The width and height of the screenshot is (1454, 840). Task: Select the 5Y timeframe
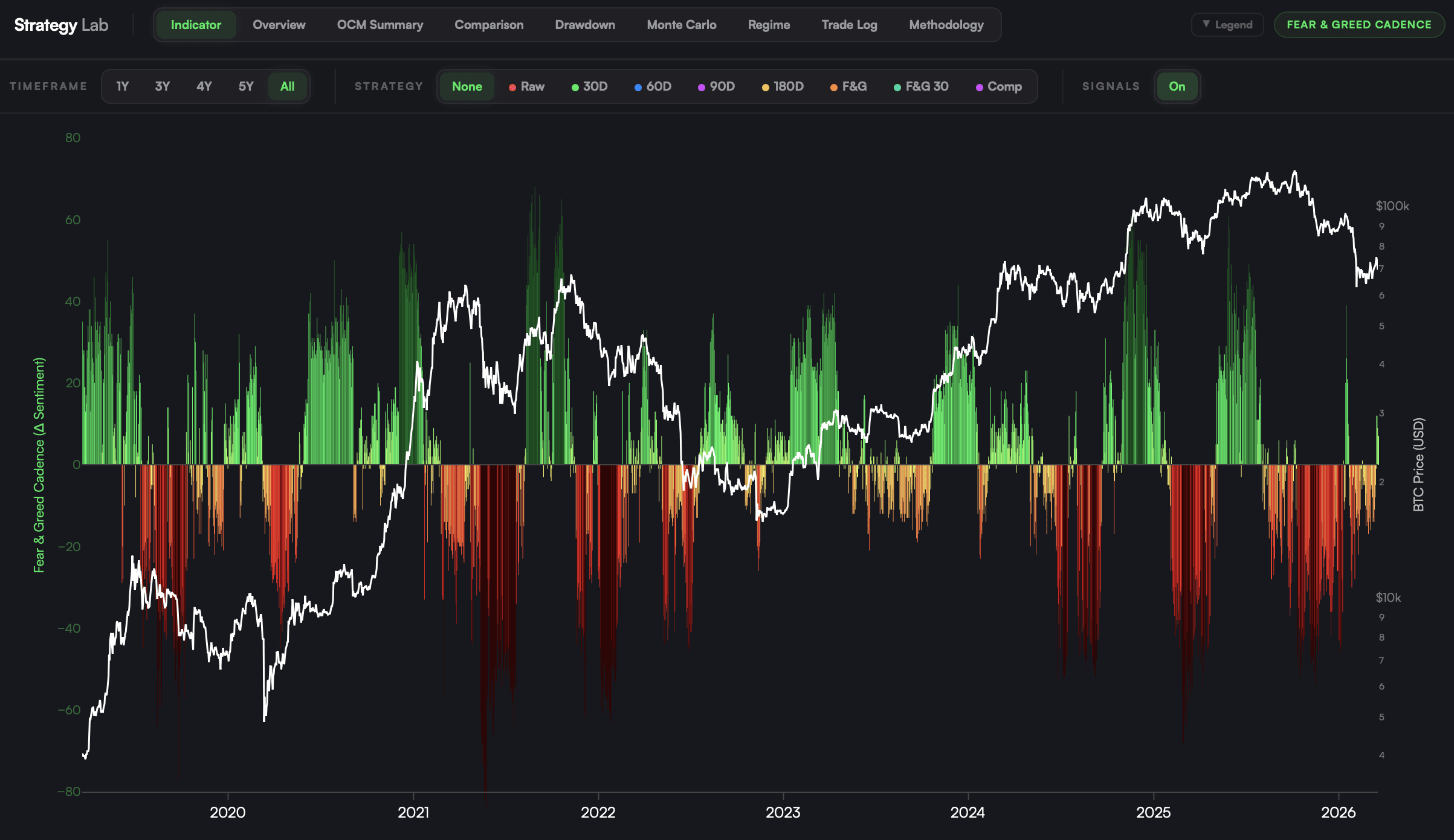coord(246,86)
